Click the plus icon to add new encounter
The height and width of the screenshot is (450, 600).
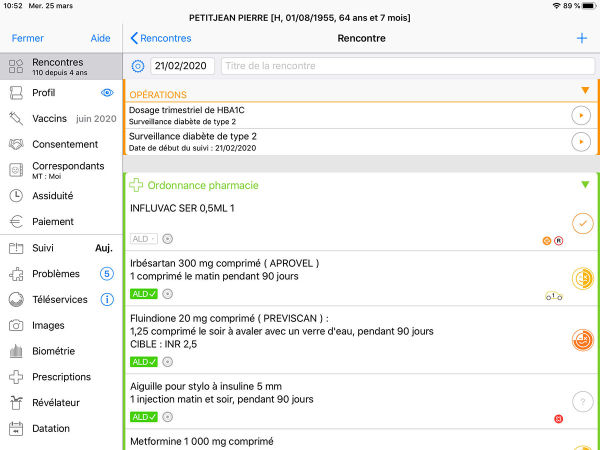coord(581,38)
